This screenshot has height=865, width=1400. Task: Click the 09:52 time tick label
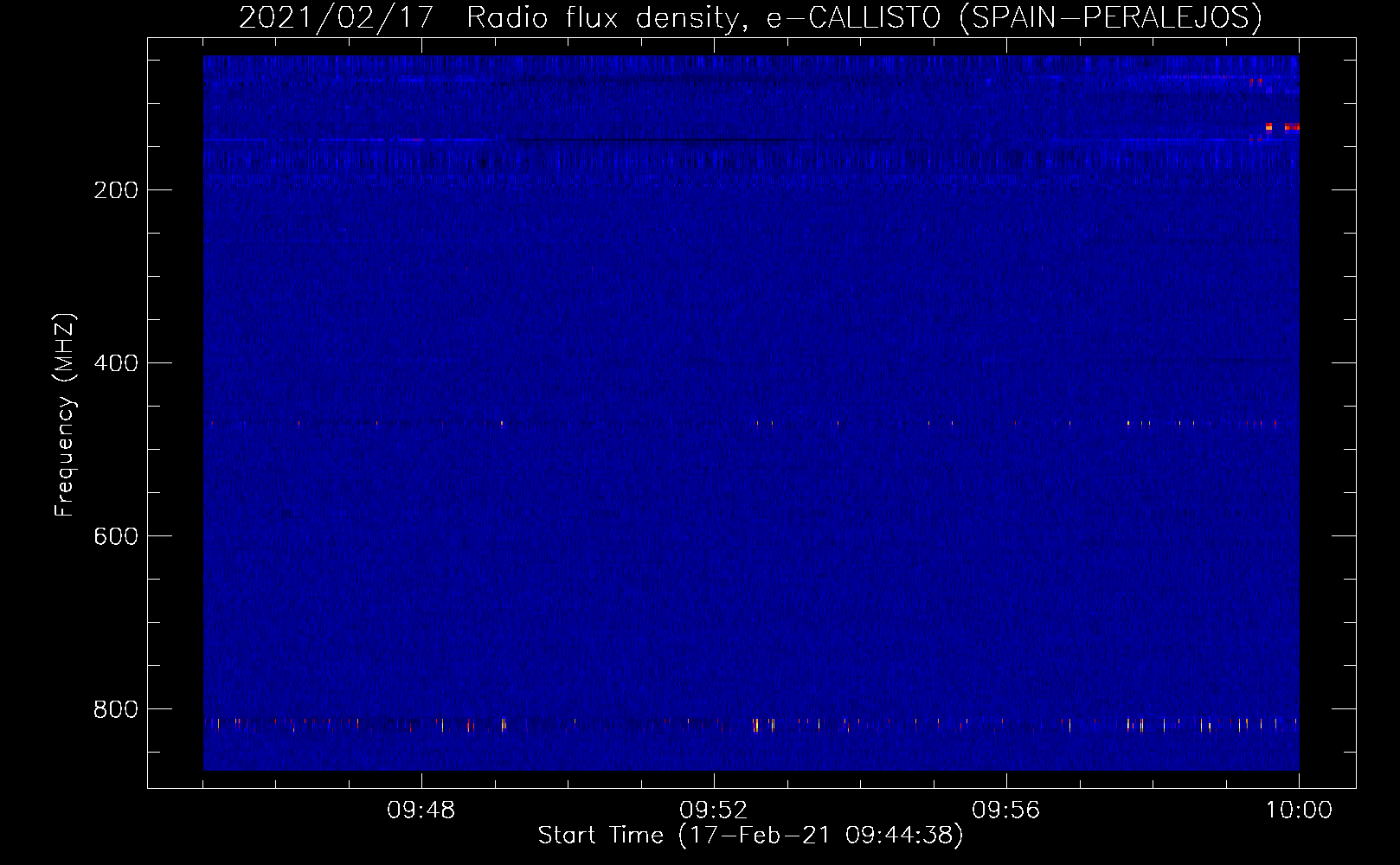pos(714,811)
